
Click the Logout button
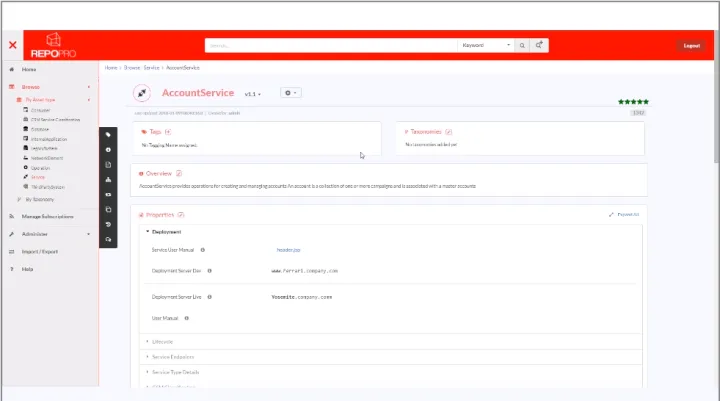click(691, 45)
